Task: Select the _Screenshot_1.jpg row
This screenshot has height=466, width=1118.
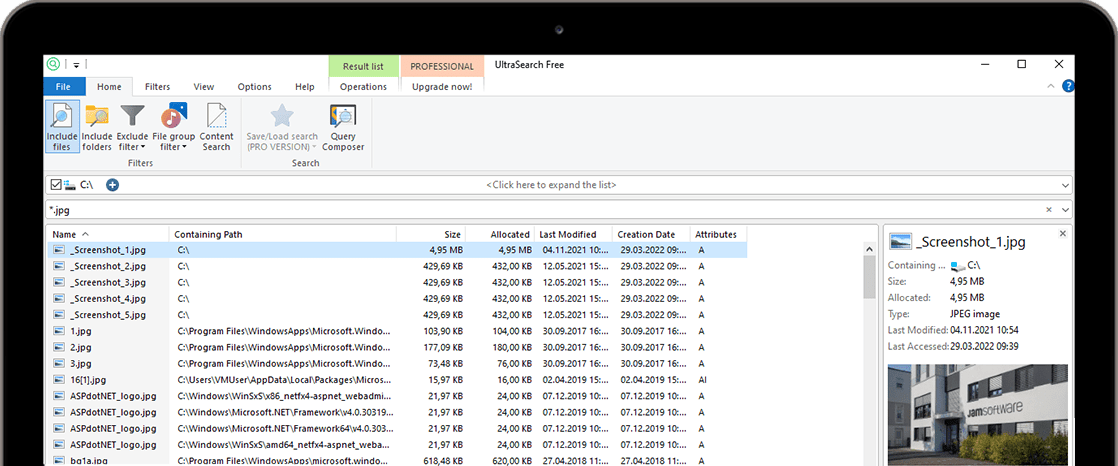Action: [398, 250]
